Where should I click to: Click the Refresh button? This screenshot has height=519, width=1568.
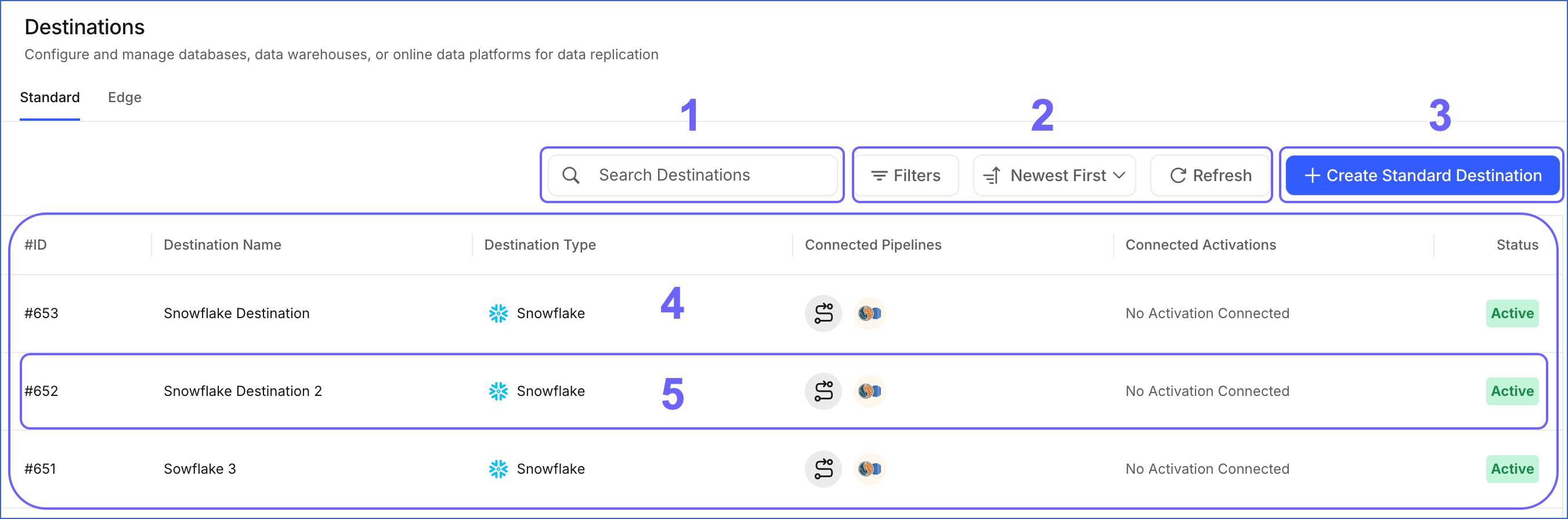1210,175
